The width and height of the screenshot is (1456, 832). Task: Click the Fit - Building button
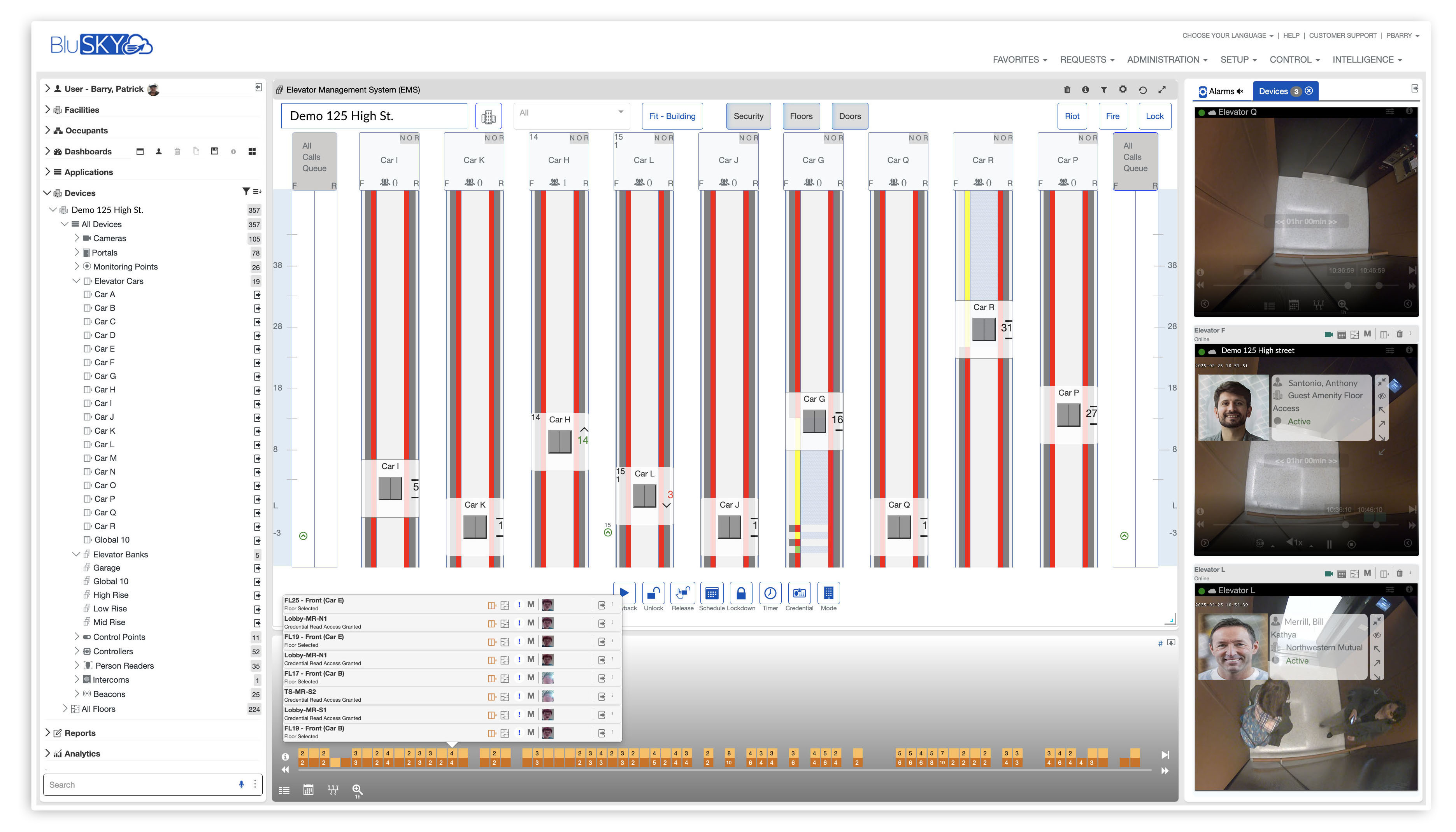pyautogui.click(x=672, y=116)
